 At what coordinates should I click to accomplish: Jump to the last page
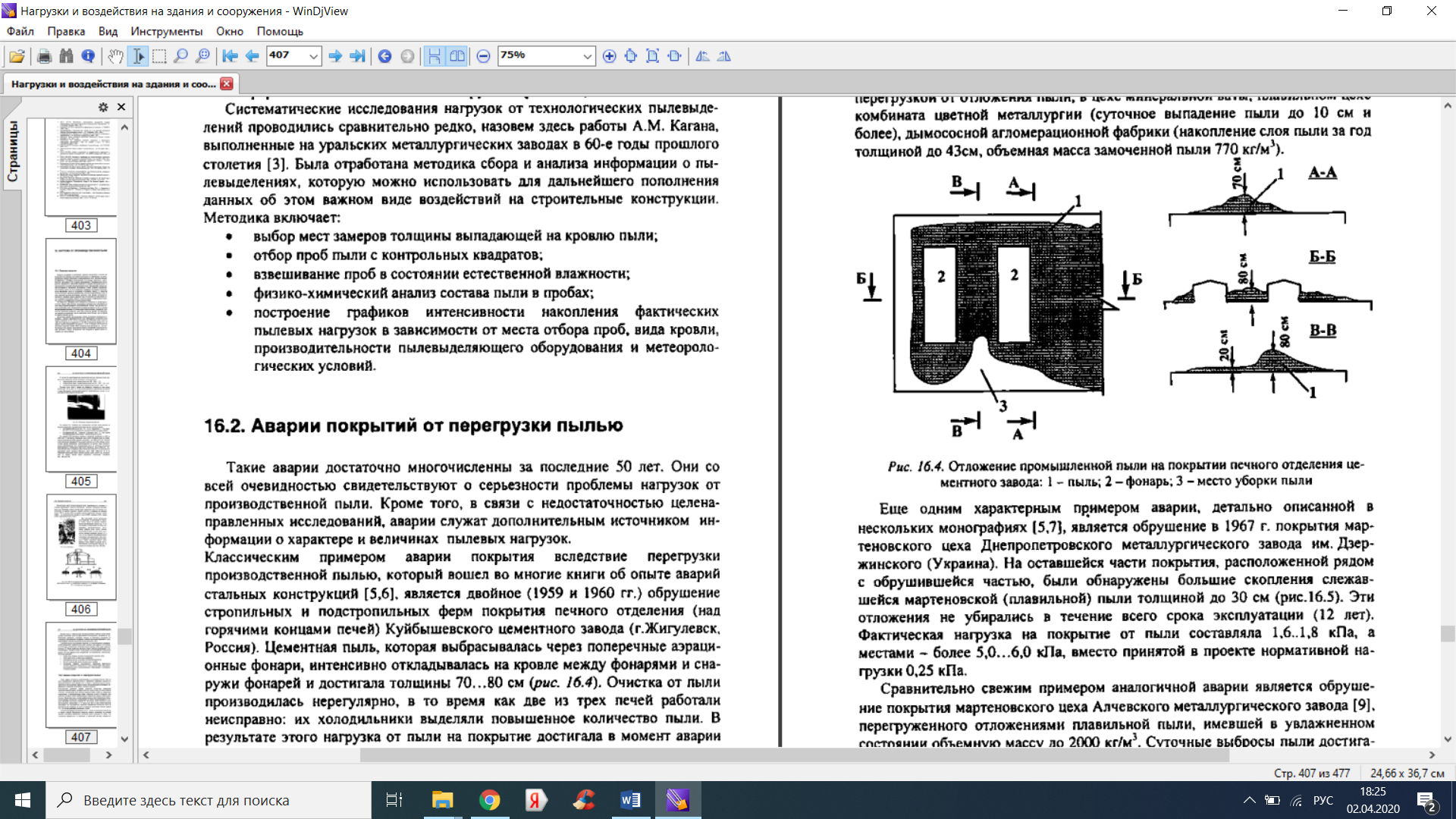(x=357, y=56)
